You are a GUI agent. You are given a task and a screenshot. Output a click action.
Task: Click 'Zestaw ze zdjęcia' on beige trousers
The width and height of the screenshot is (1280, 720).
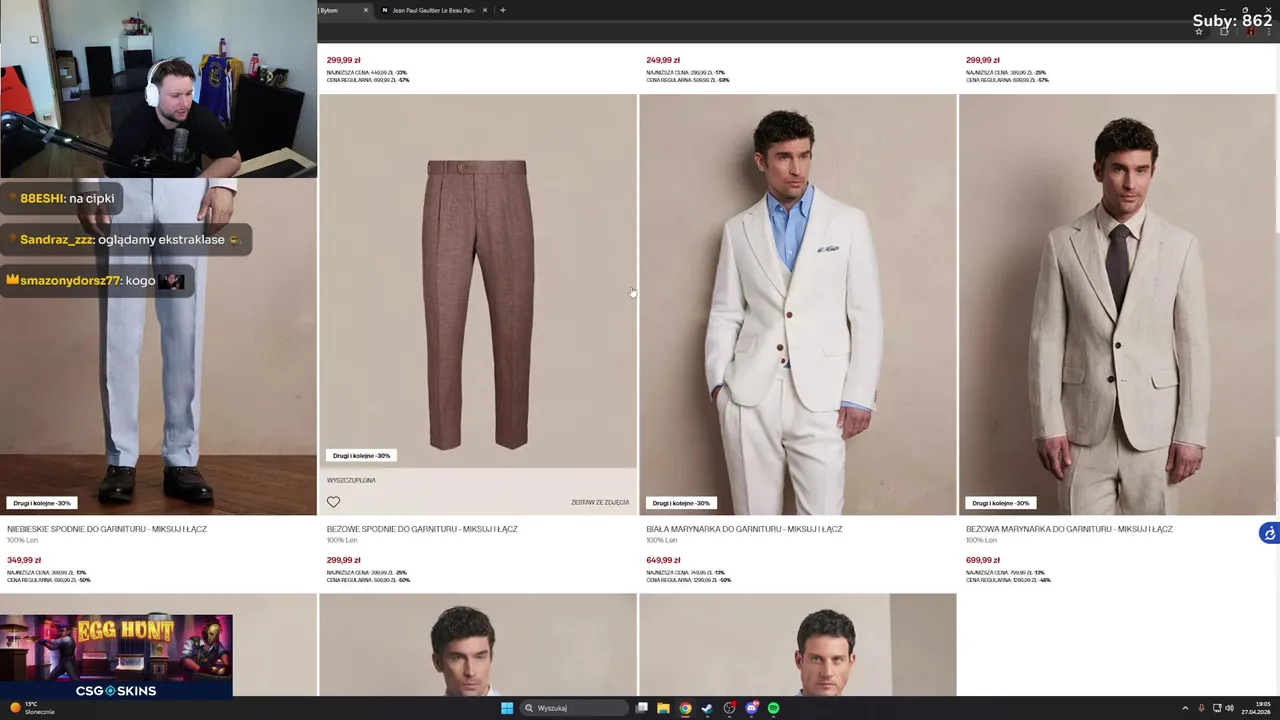pyautogui.click(x=600, y=502)
